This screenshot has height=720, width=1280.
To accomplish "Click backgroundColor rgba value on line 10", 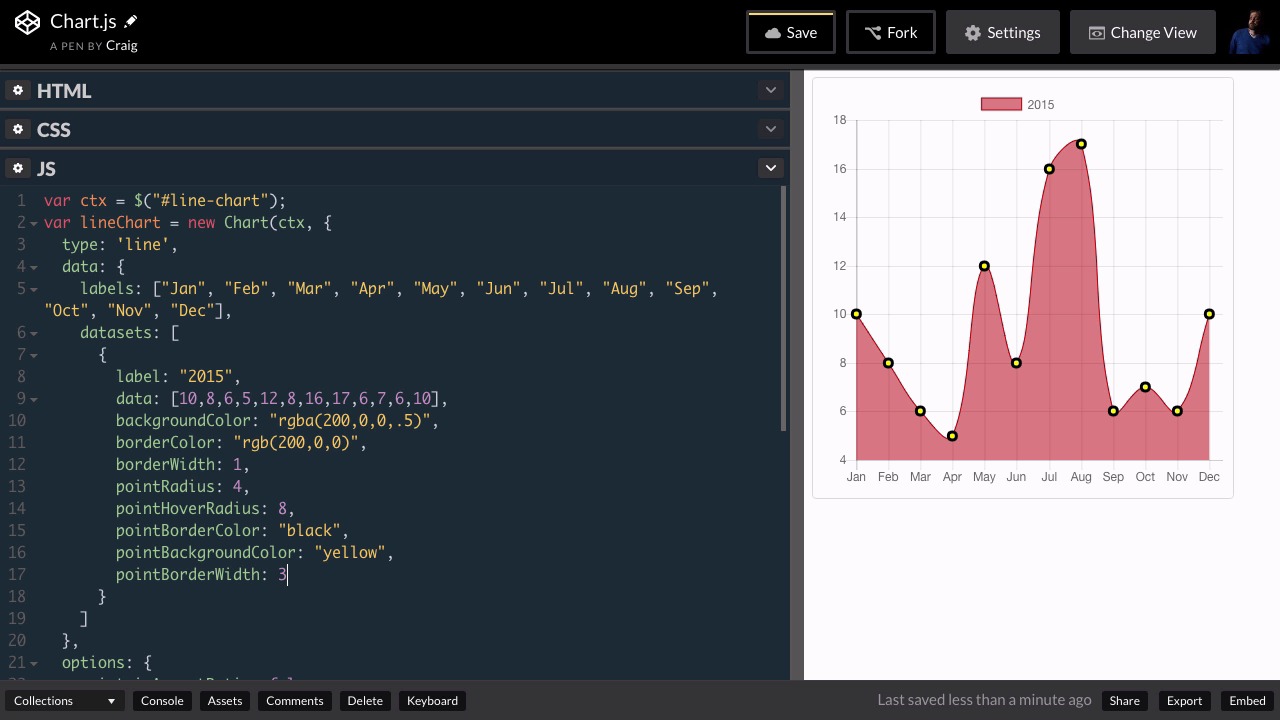I will 350,421.
